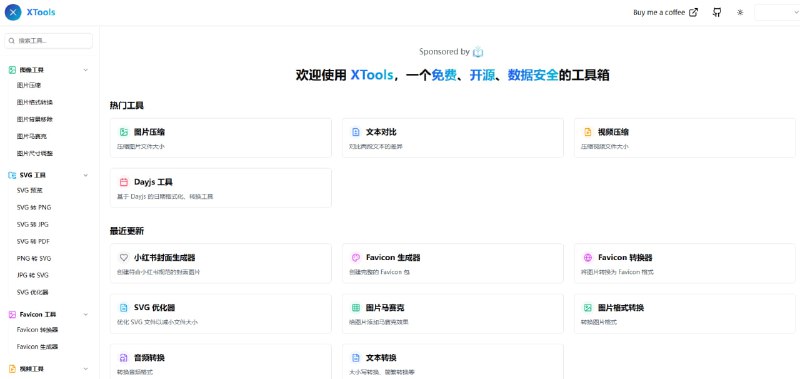Focus the 搜索工具 search field
This screenshot has width=800, height=379.
(49, 41)
